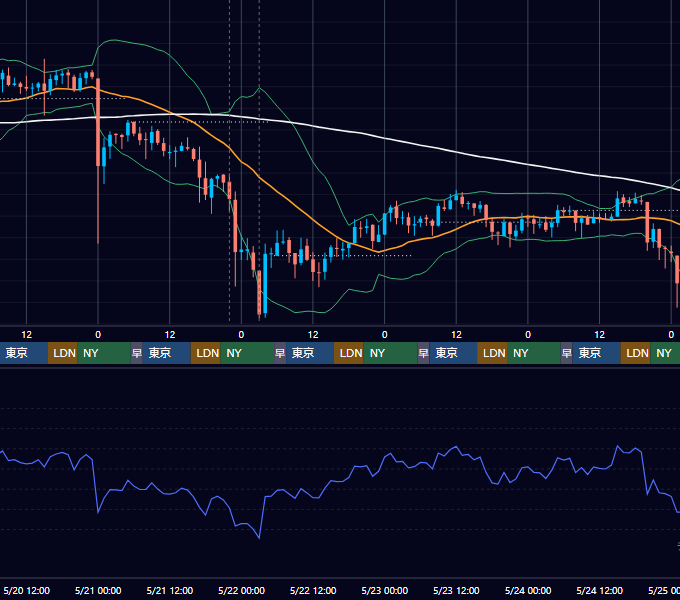Viewport: 680px width, 600px height.
Task: Select the 東京 session block covering 5/23 12:00
Action: click(453, 353)
